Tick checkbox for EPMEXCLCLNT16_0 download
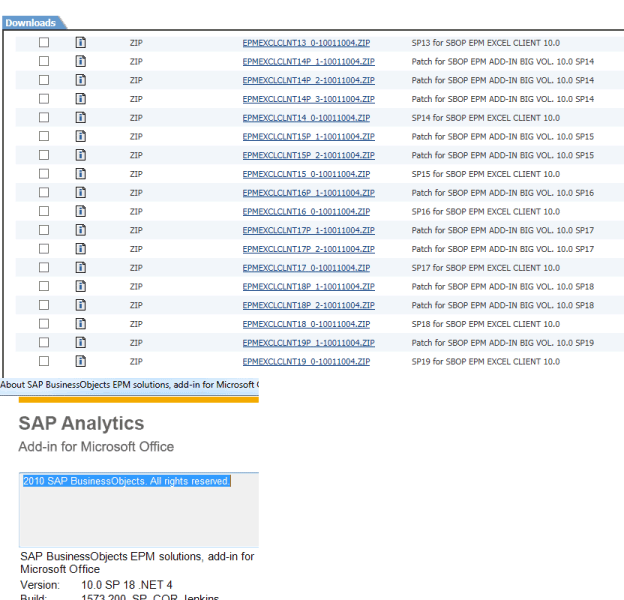 pos(44,211)
